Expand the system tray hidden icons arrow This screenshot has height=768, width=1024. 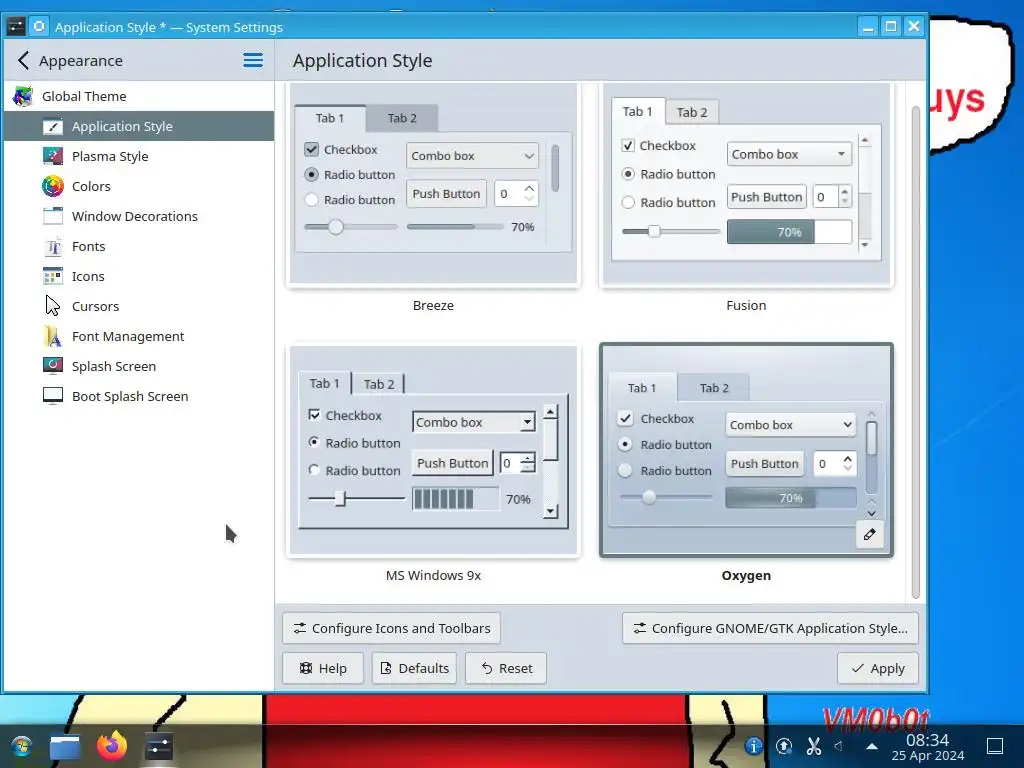pyautogui.click(x=872, y=746)
